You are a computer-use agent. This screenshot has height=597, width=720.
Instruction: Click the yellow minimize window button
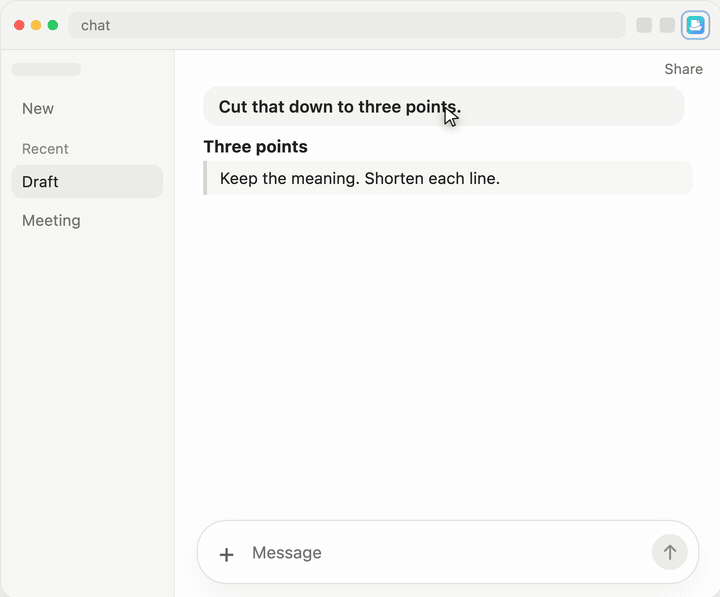coord(36,25)
